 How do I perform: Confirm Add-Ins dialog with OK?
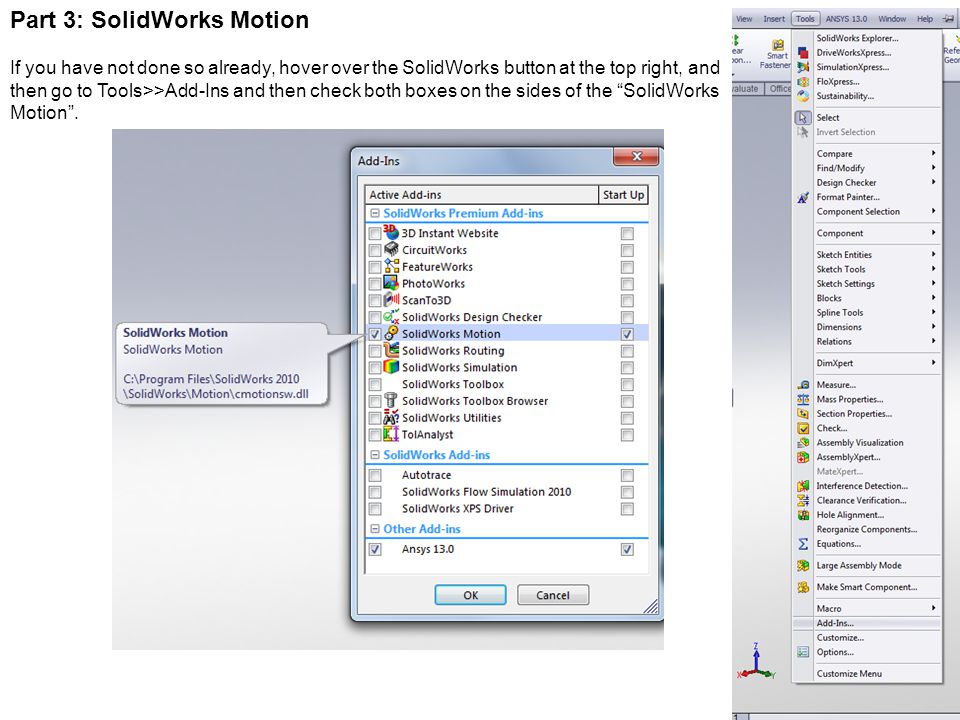470,595
